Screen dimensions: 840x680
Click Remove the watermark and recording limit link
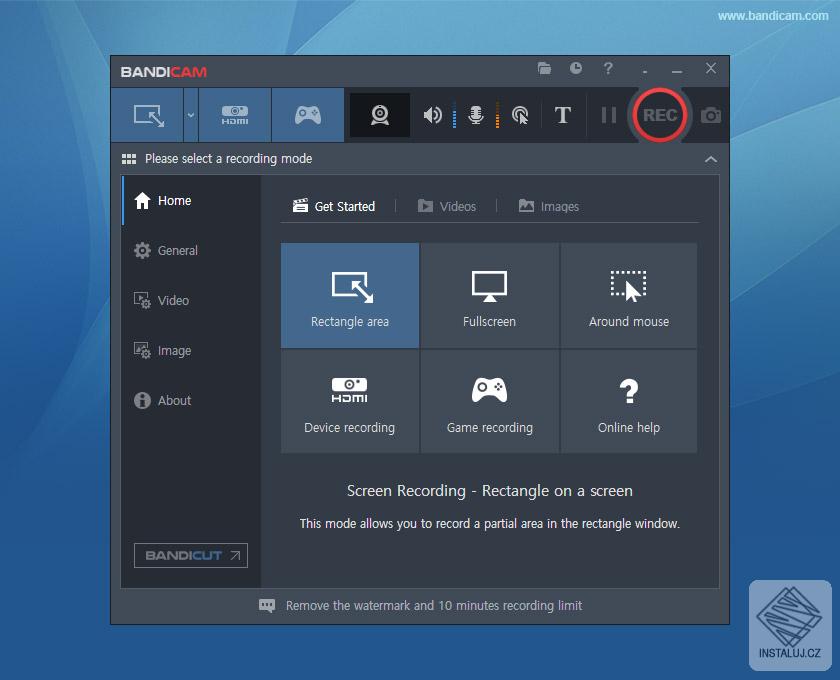[434, 606]
